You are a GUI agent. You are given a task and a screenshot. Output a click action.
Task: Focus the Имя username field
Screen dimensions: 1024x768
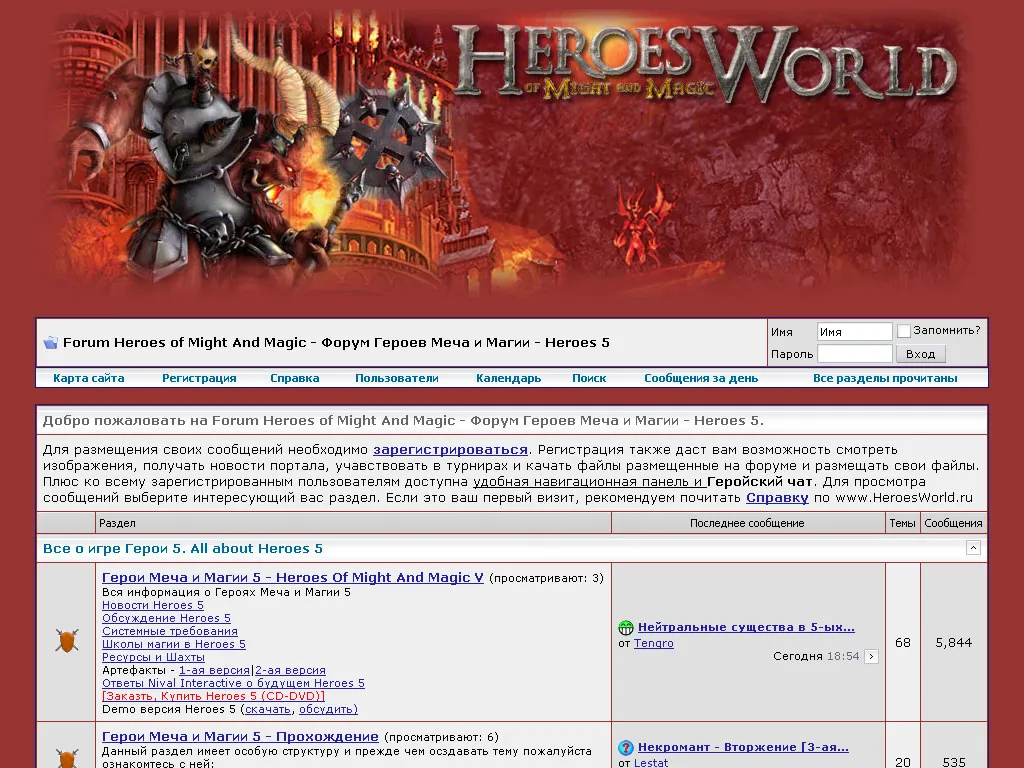point(854,332)
